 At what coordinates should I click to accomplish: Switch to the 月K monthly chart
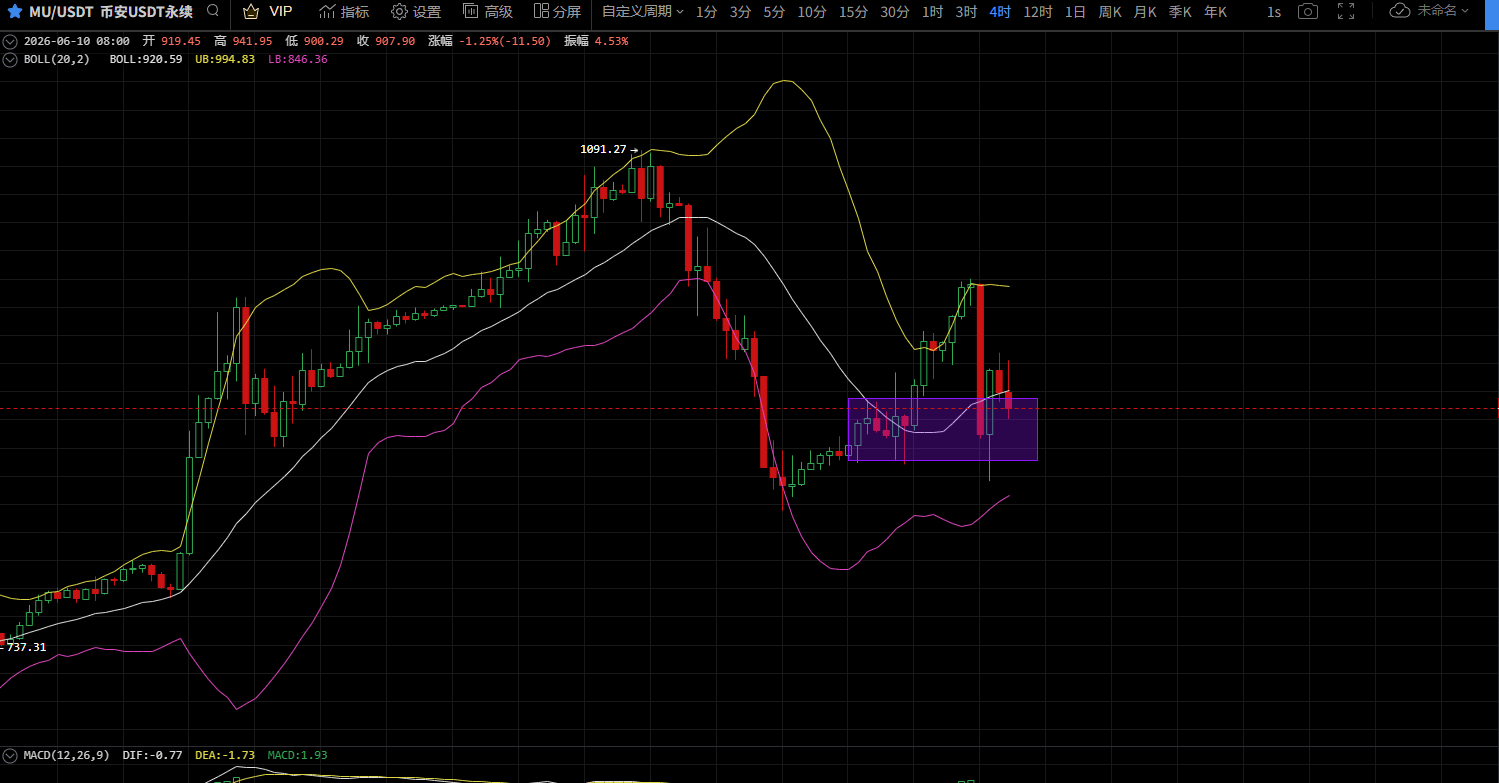1145,11
